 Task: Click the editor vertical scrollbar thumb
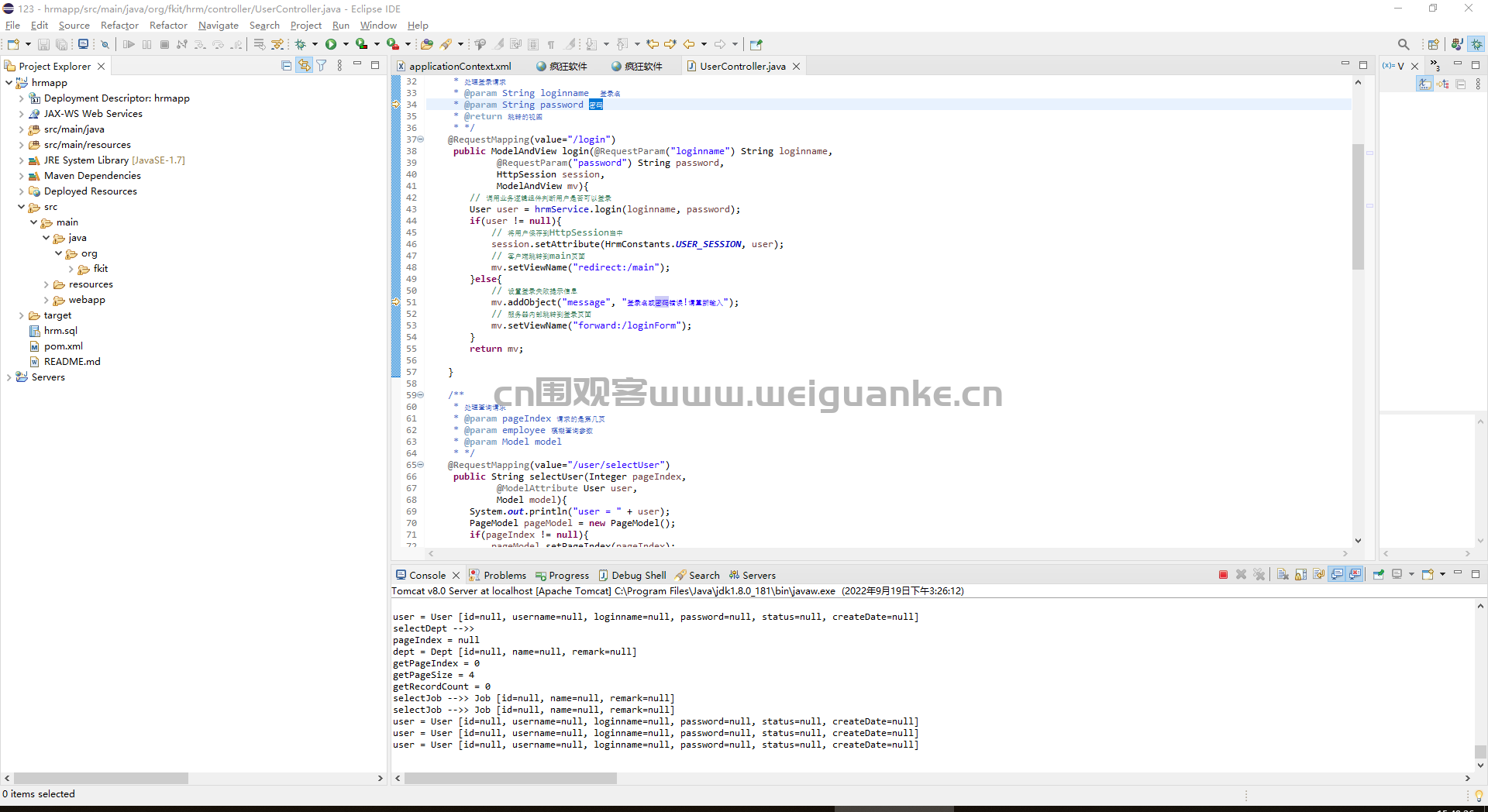[1358, 206]
